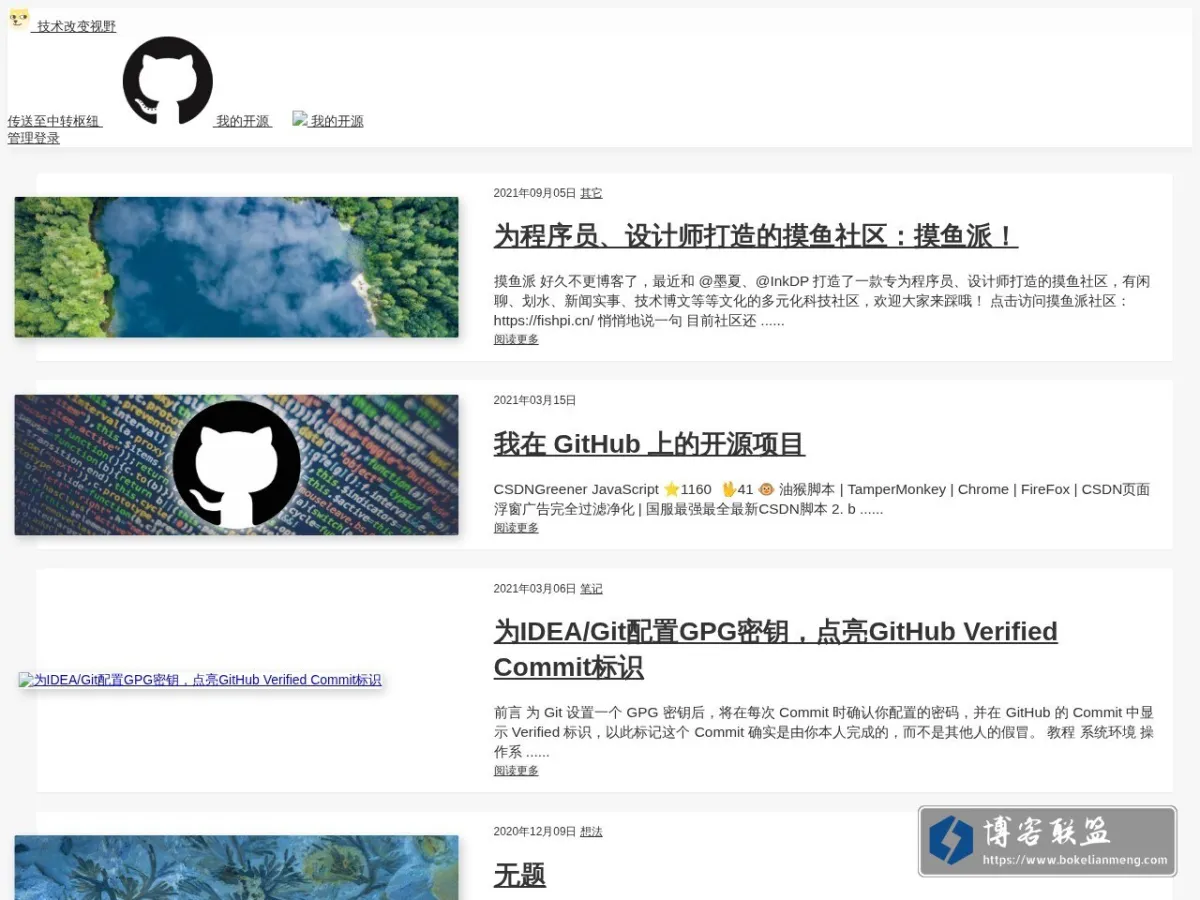The height and width of the screenshot is (900, 1200).
Task: Open GitHub logo thumbnail of the open-source projects post
Action: (x=236, y=465)
